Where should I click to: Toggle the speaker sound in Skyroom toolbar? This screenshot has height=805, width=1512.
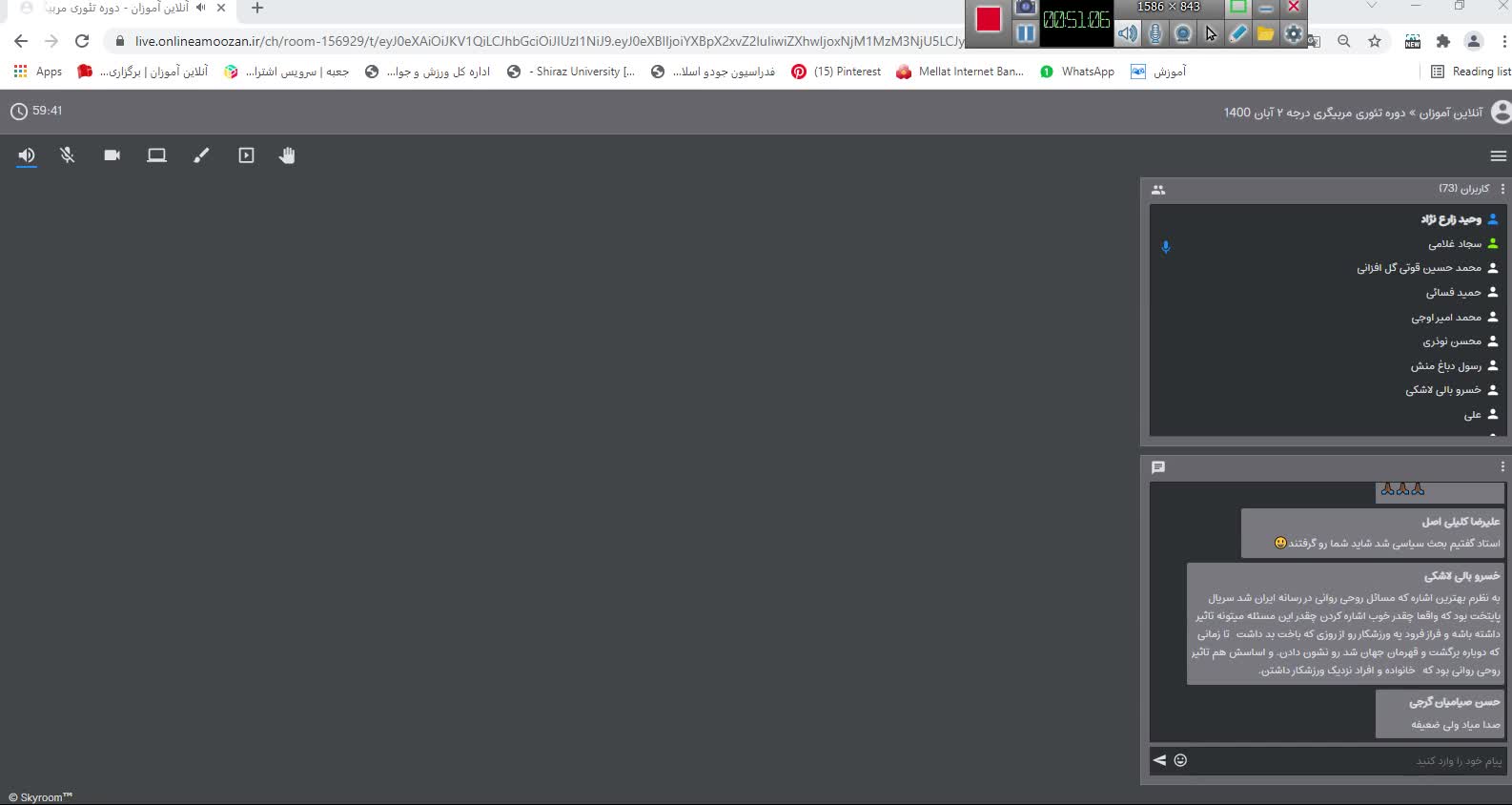point(27,155)
